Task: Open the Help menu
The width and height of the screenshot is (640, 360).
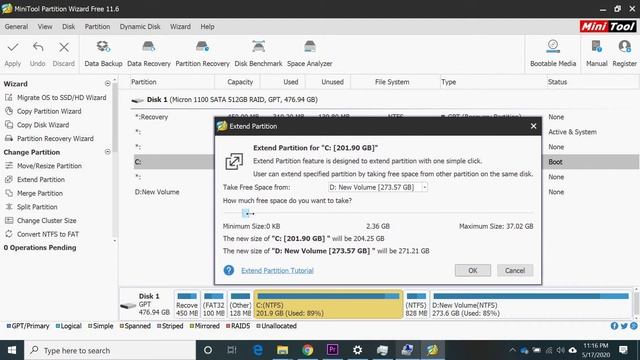Action: click(x=207, y=27)
